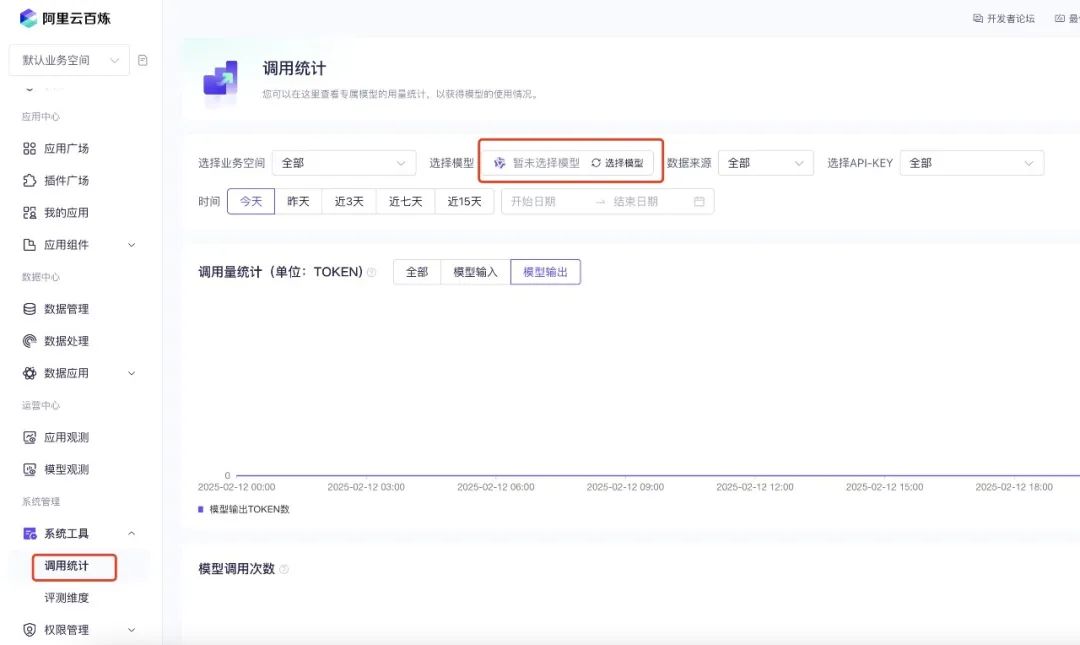
Task: Click the calendar icon in date range
Action: [699, 201]
